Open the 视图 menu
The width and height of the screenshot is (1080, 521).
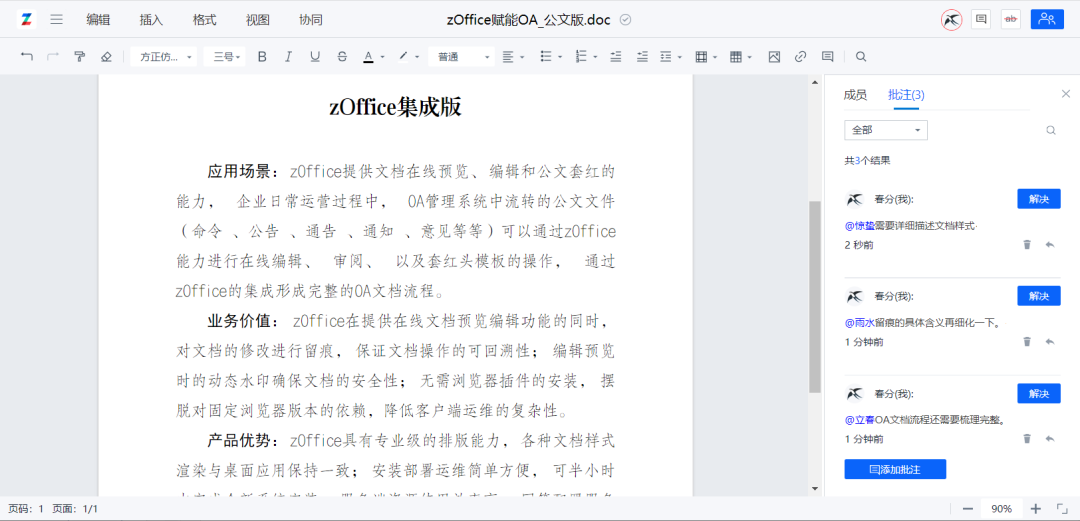[x=258, y=20]
